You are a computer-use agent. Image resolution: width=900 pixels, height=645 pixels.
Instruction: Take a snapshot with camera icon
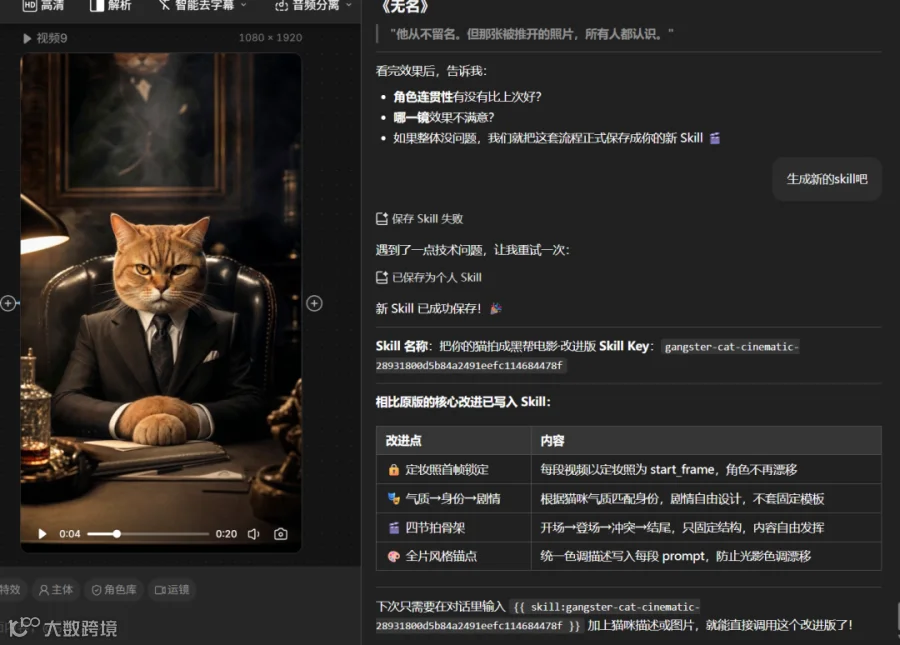[x=281, y=534]
